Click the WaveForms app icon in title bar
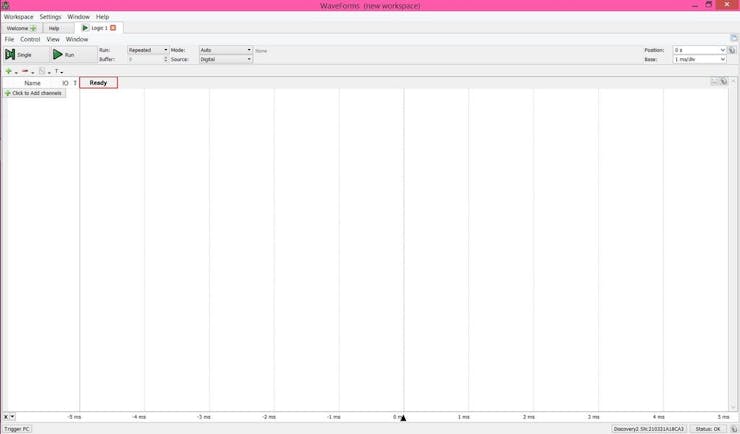 [x=6, y=6]
